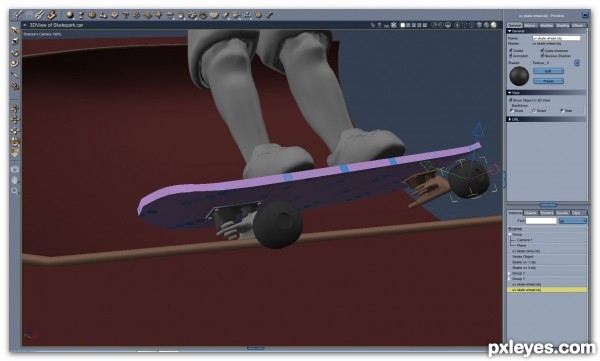Open the Director's Camera view dropdown
600x361 pixels.
click(x=42, y=34)
